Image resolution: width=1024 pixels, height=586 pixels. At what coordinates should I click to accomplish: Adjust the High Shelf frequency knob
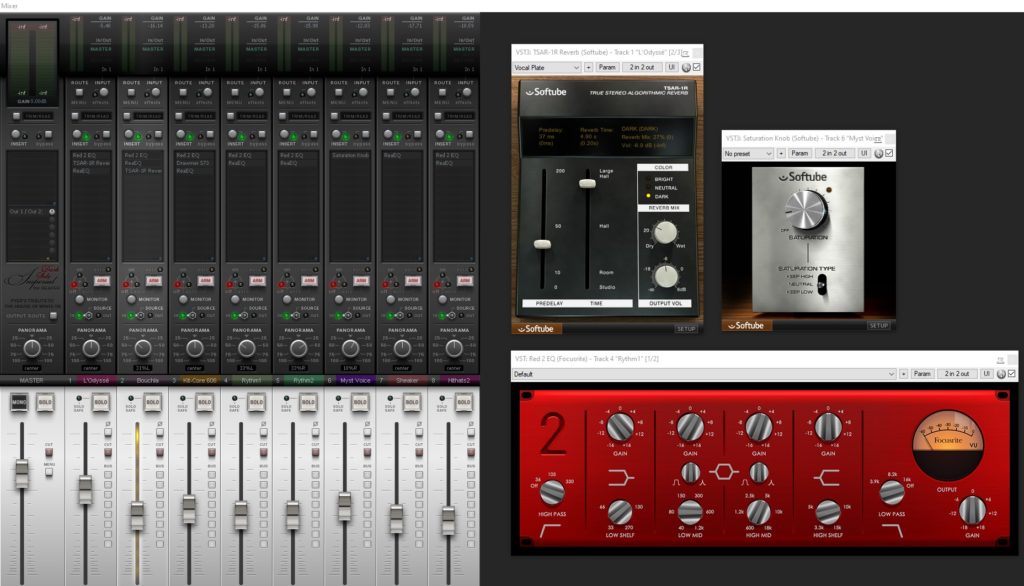coord(827,512)
